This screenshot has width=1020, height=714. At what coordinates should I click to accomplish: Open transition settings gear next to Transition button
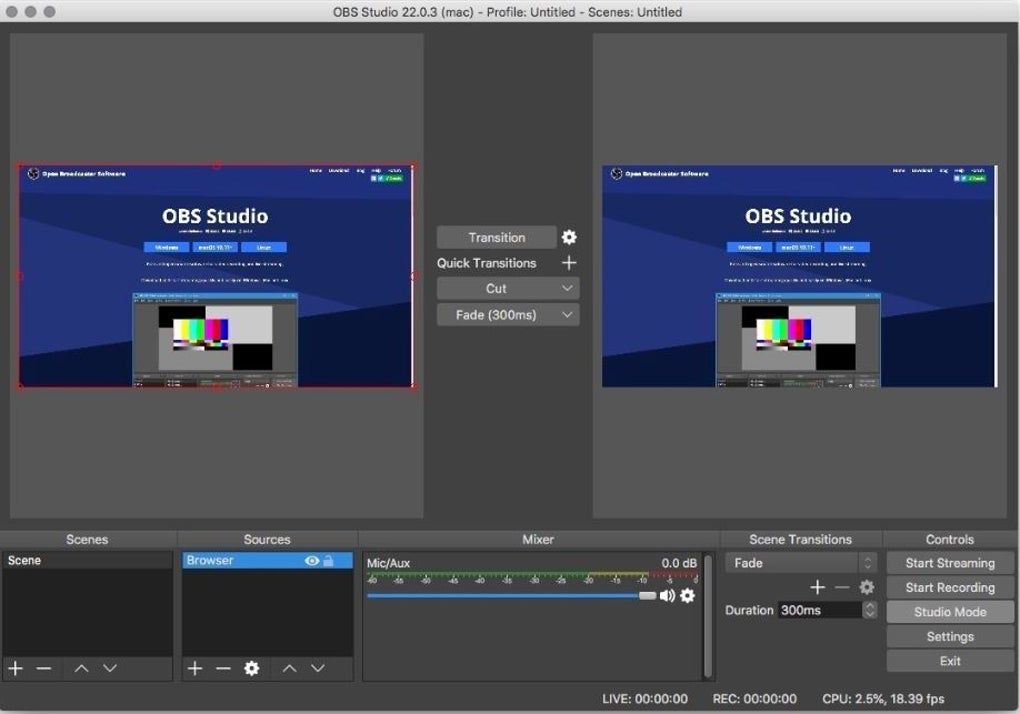pyautogui.click(x=569, y=237)
